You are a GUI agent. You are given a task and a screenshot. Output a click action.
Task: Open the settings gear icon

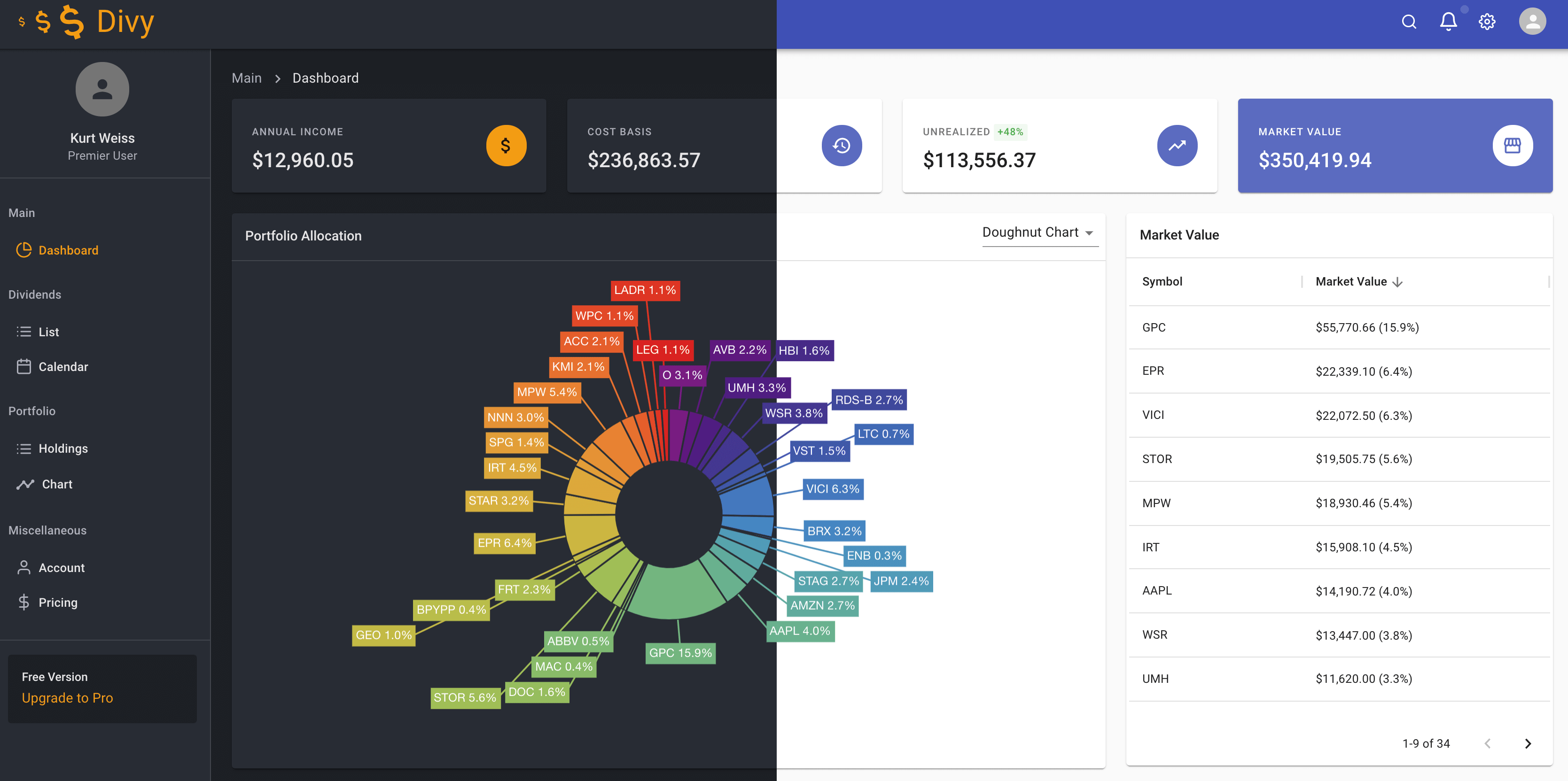[1487, 22]
